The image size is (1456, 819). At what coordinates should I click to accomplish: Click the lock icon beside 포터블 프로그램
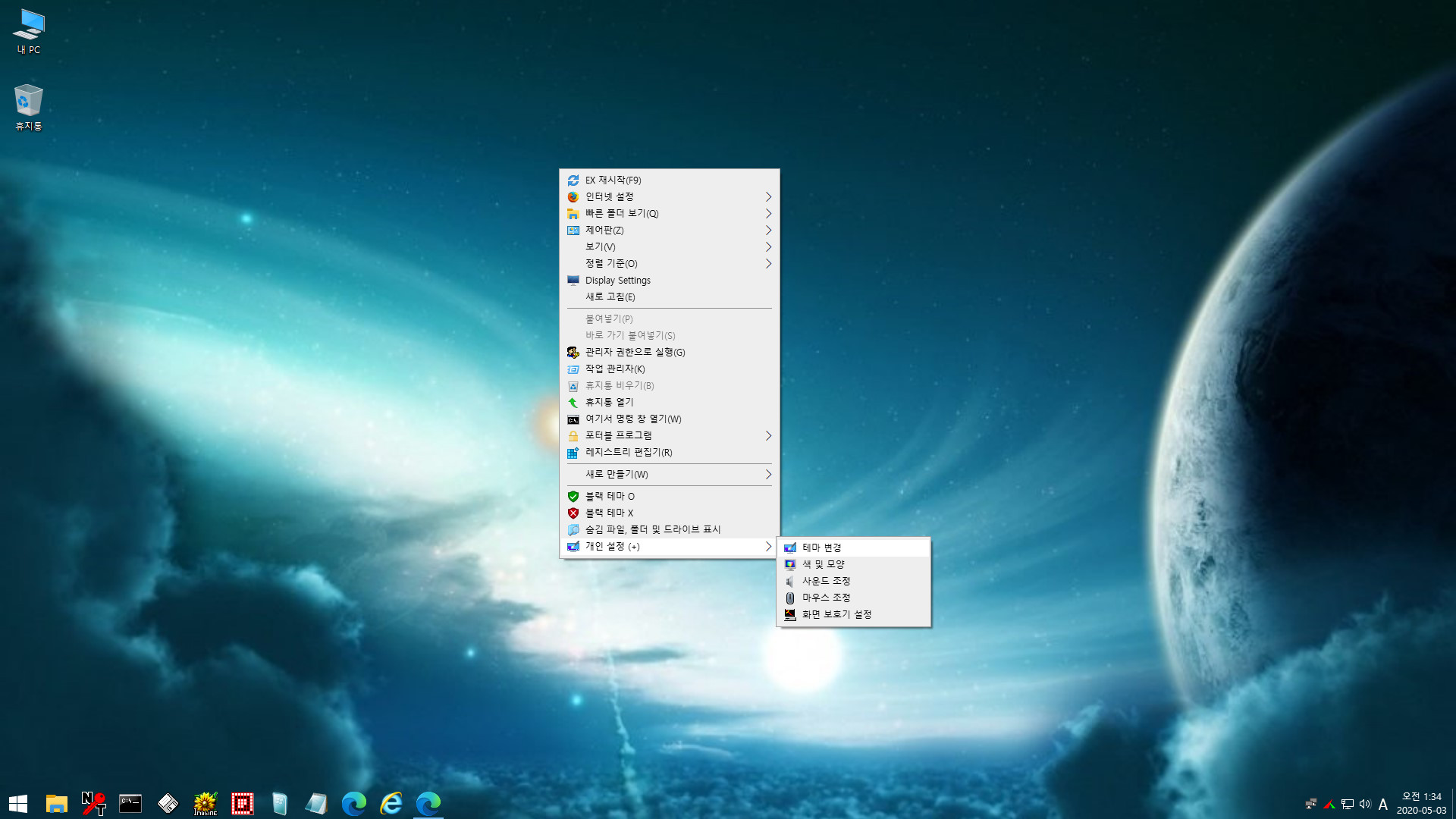pos(573,436)
